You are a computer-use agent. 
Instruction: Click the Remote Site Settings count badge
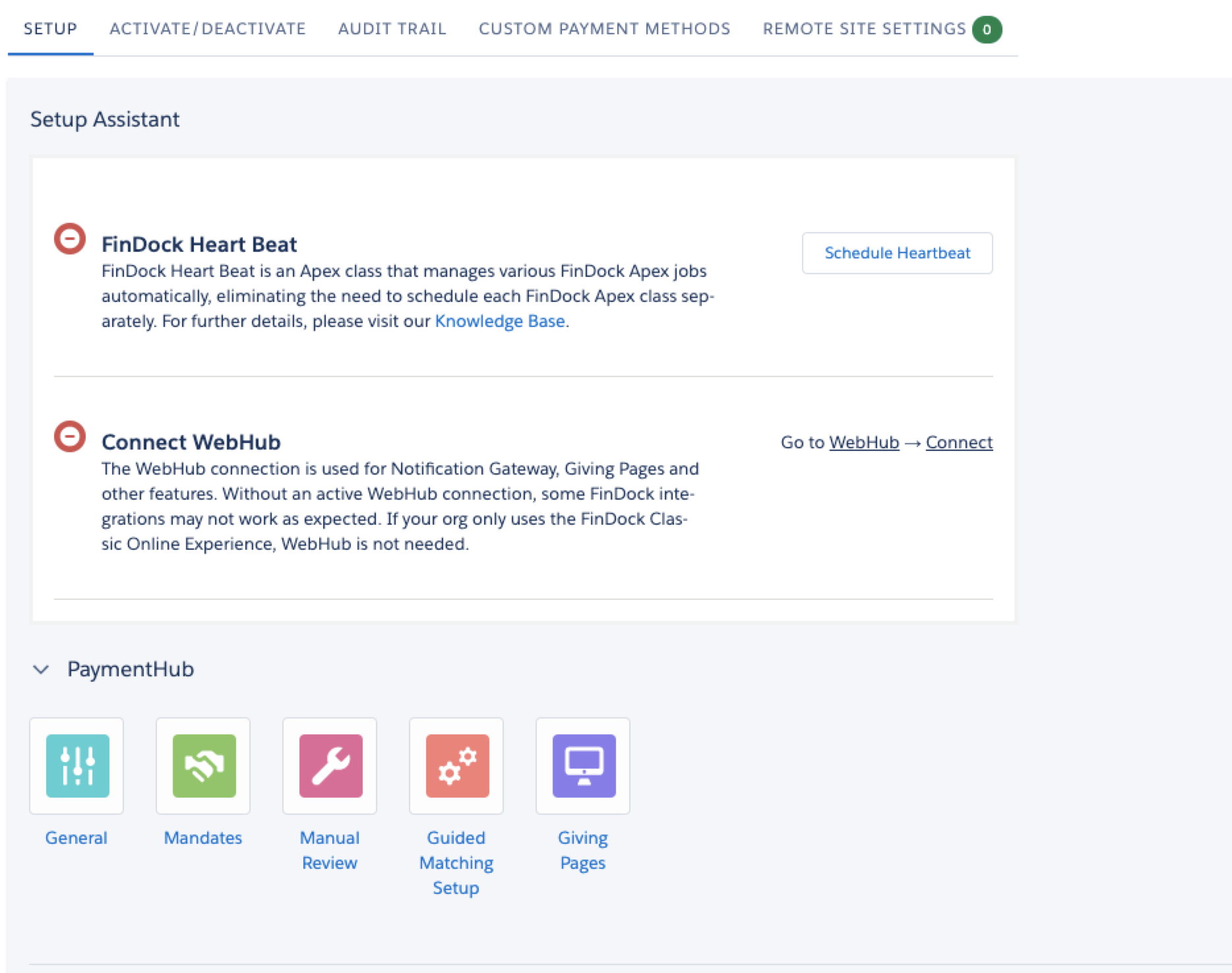(985, 28)
